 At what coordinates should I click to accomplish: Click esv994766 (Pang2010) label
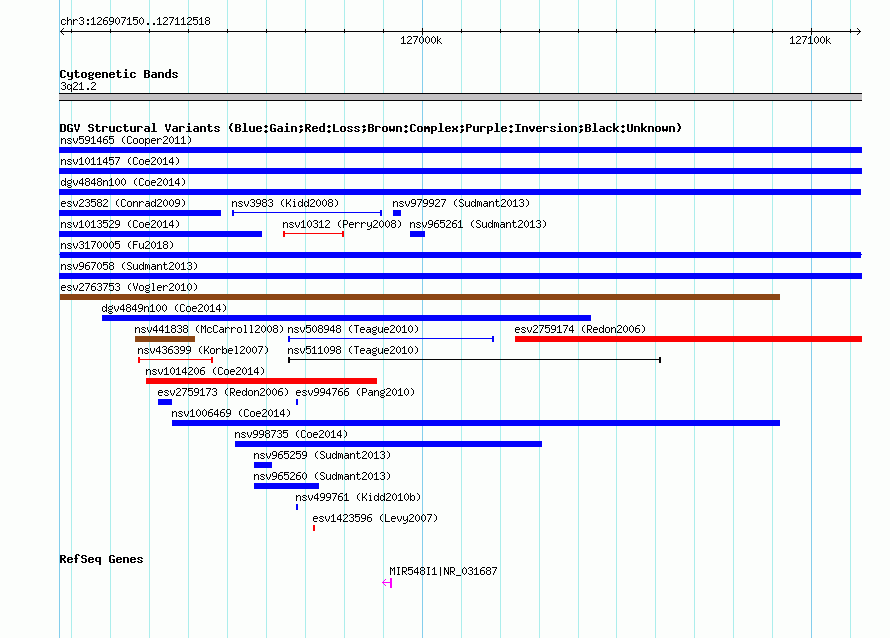point(355,392)
